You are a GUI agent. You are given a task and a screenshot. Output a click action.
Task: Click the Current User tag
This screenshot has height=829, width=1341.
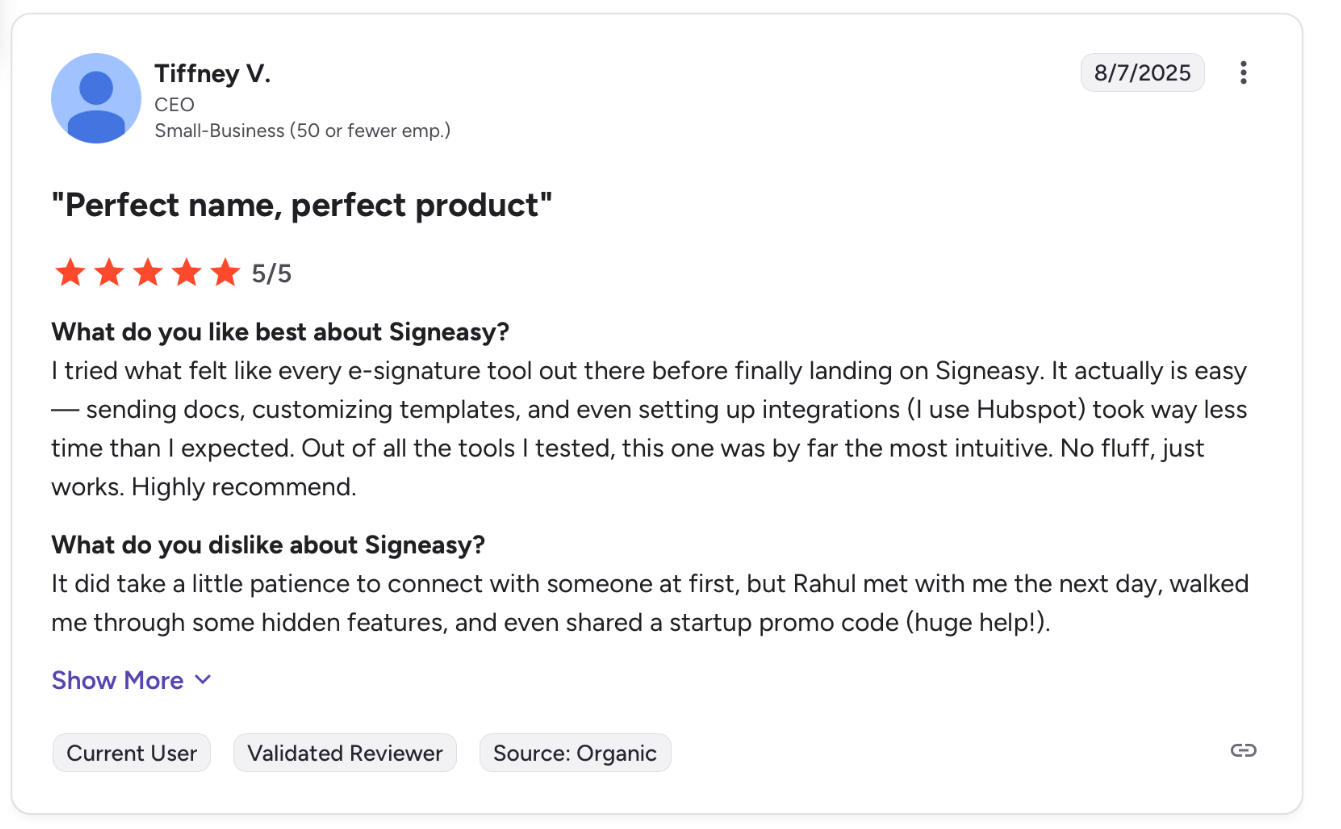132,753
